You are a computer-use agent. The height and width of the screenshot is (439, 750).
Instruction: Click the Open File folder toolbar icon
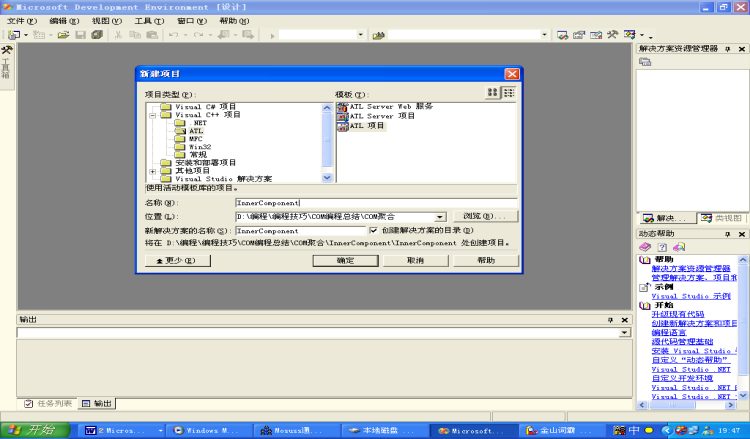[x=63, y=35]
